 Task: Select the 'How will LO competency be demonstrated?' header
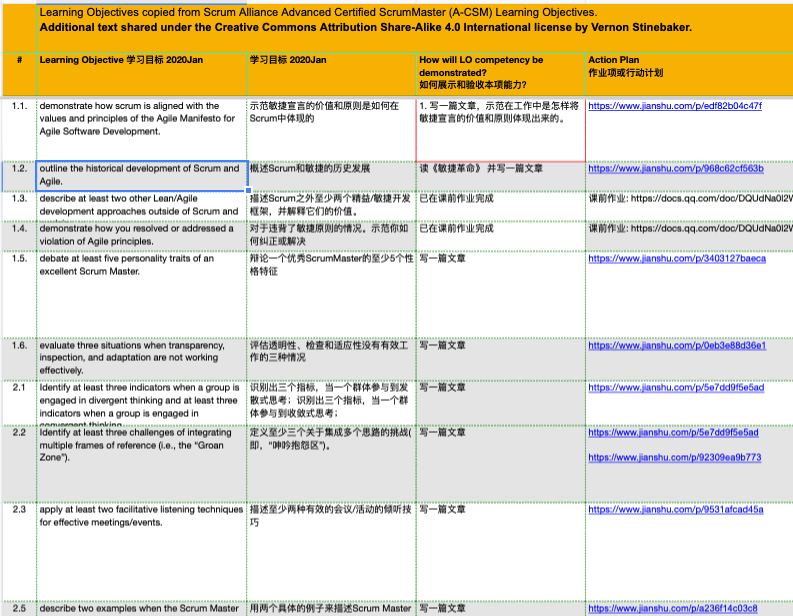coord(501,74)
